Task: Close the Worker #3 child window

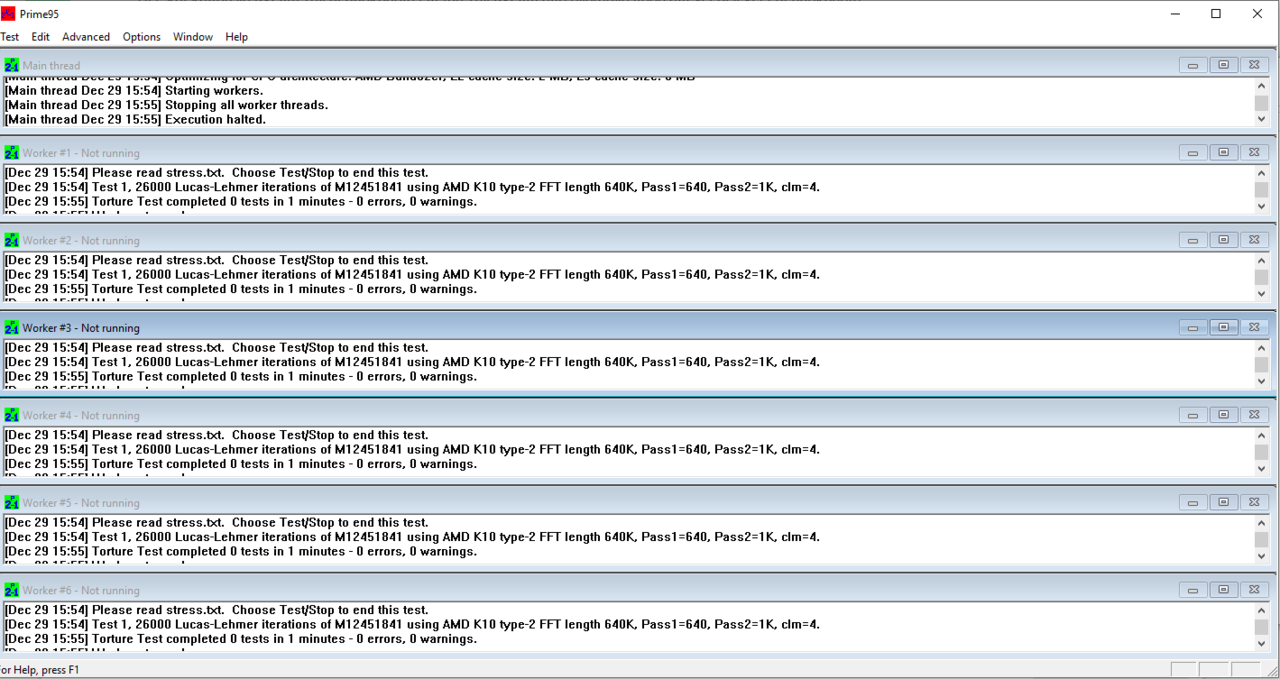Action: [1253, 327]
